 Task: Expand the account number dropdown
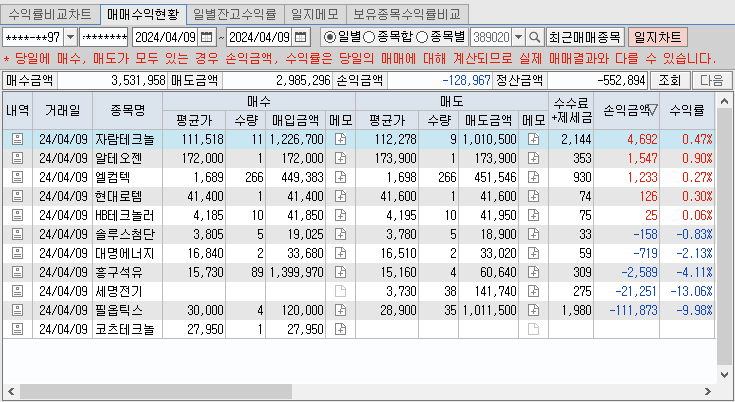point(70,37)
